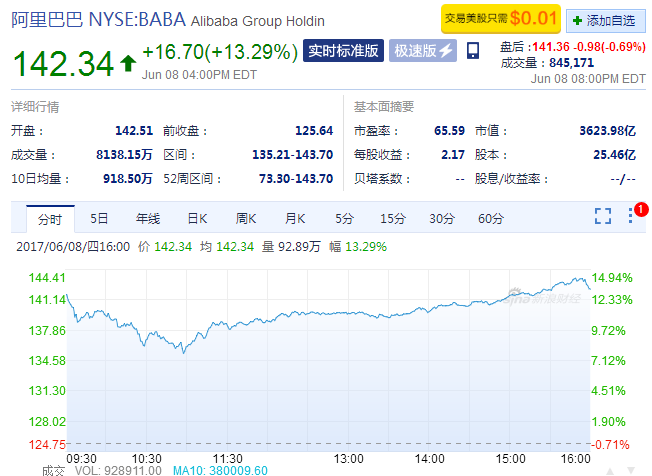
Task: Click the change value +16.70(+13.29%)
Action: 220,52
